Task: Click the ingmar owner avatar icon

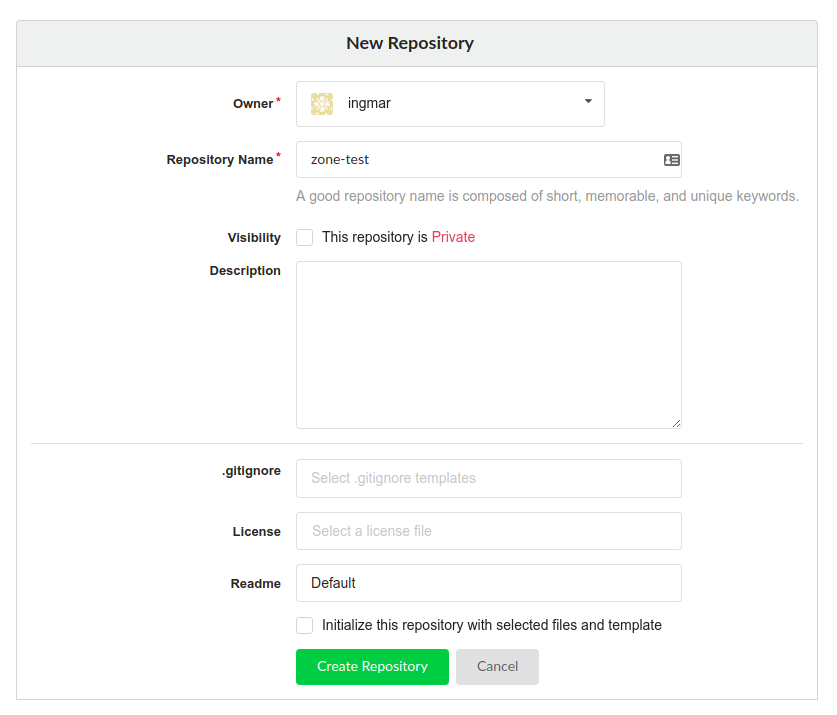Action: [x=321, y=103]
